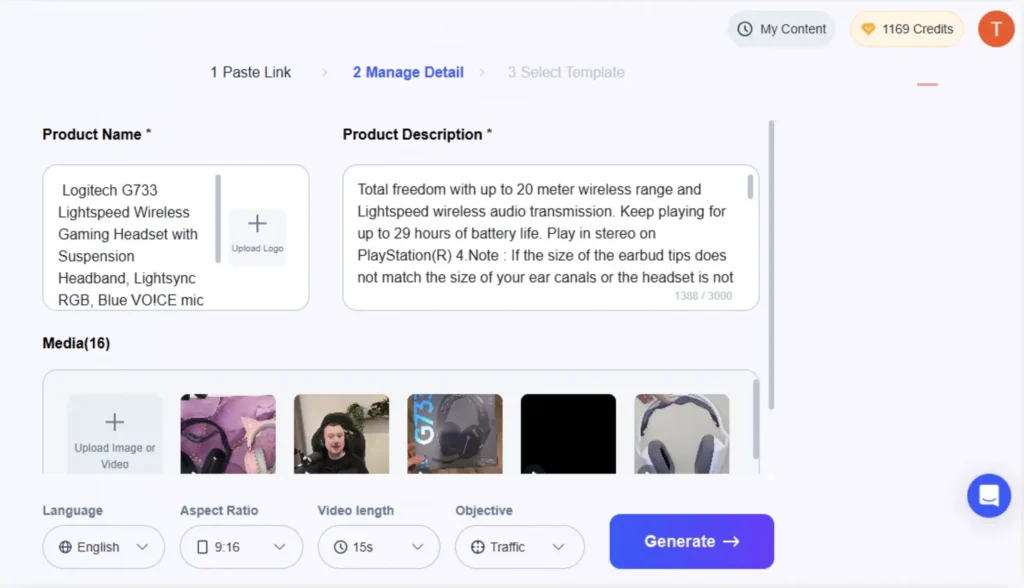The height and width of the screenshot is (588, 1024).
Task: Select the black video thumbnail
Action: [x=568, y=433]
